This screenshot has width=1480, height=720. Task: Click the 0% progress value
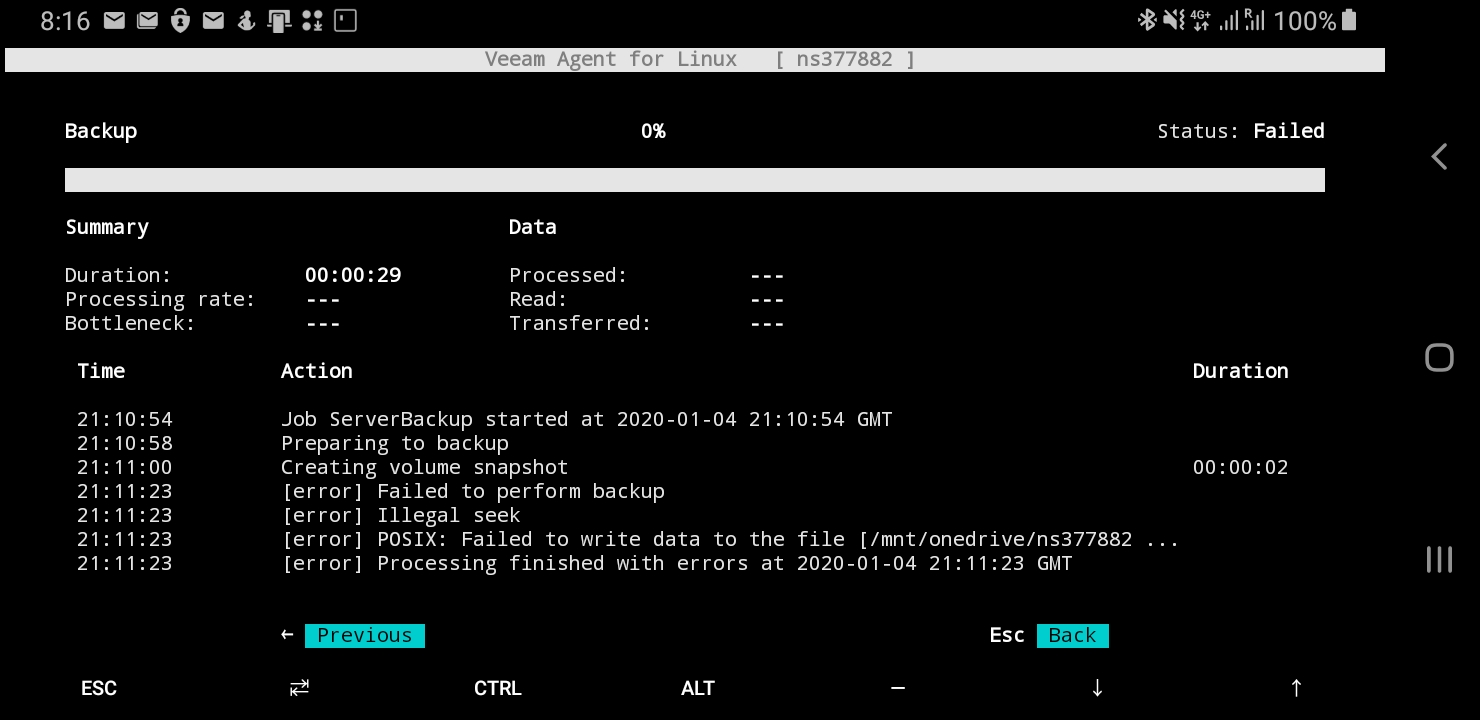(653, 131)
